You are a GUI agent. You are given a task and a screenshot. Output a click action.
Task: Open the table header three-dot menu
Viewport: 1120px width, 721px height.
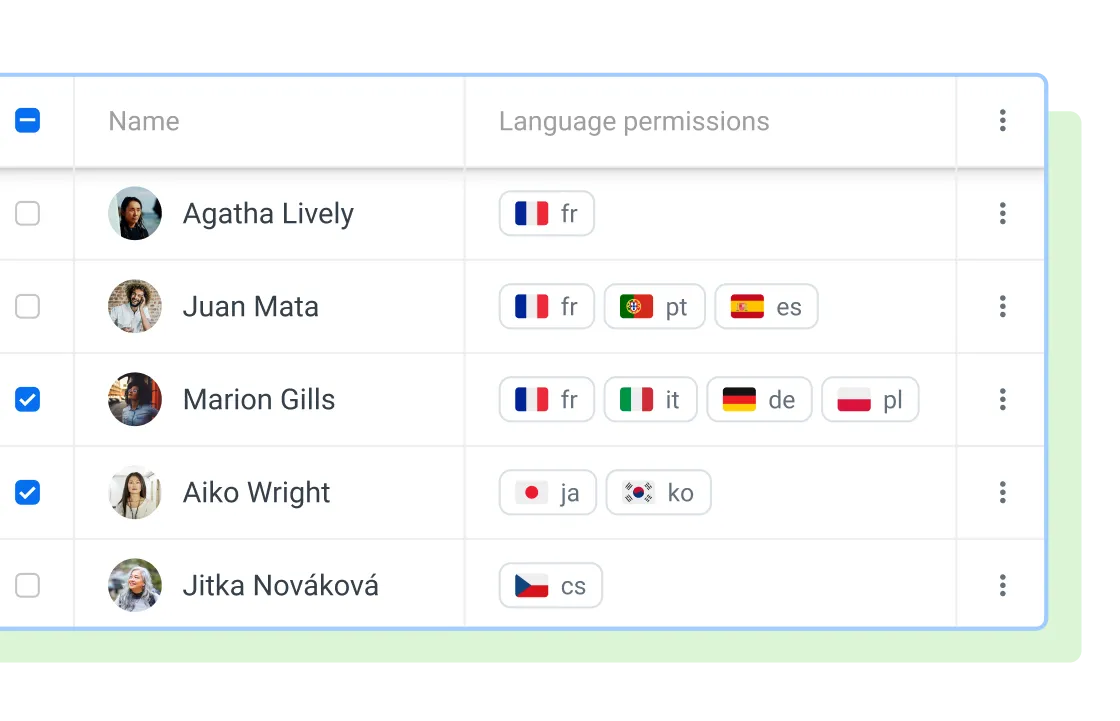pos(1002,121)
